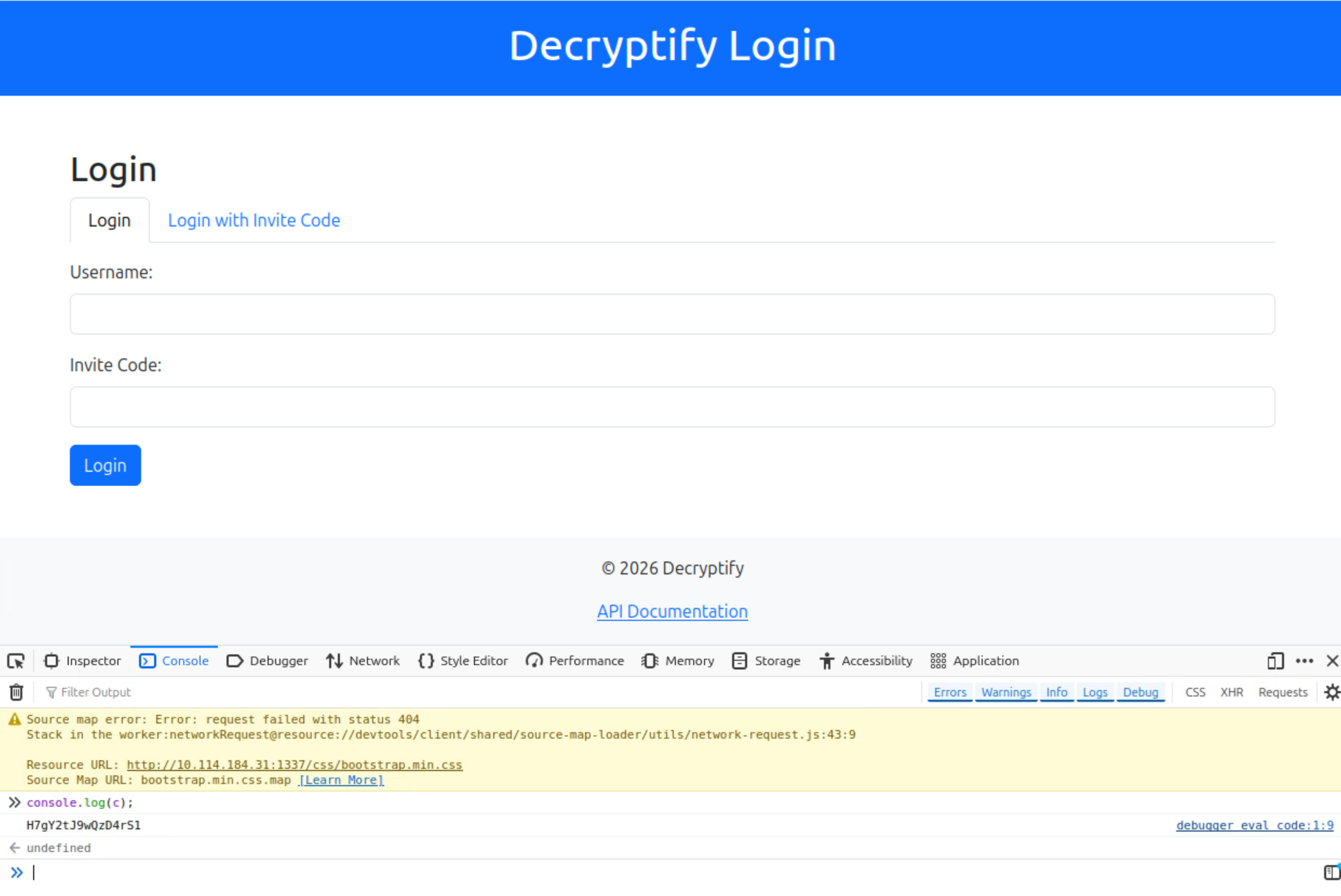Screen dimensions: 1341x896
Task: Click the Decryptify Login header title
Action: 673,46
